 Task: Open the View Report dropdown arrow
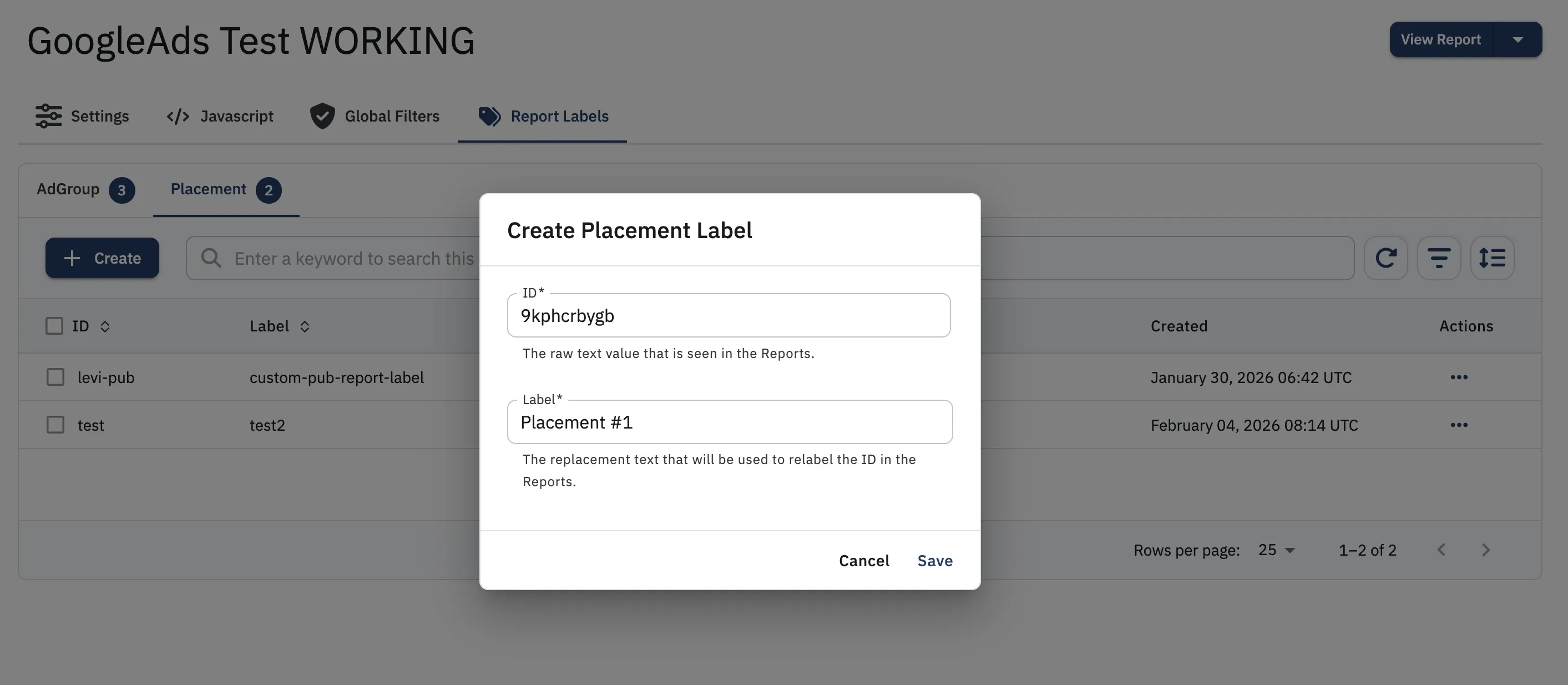point(1518,39)
